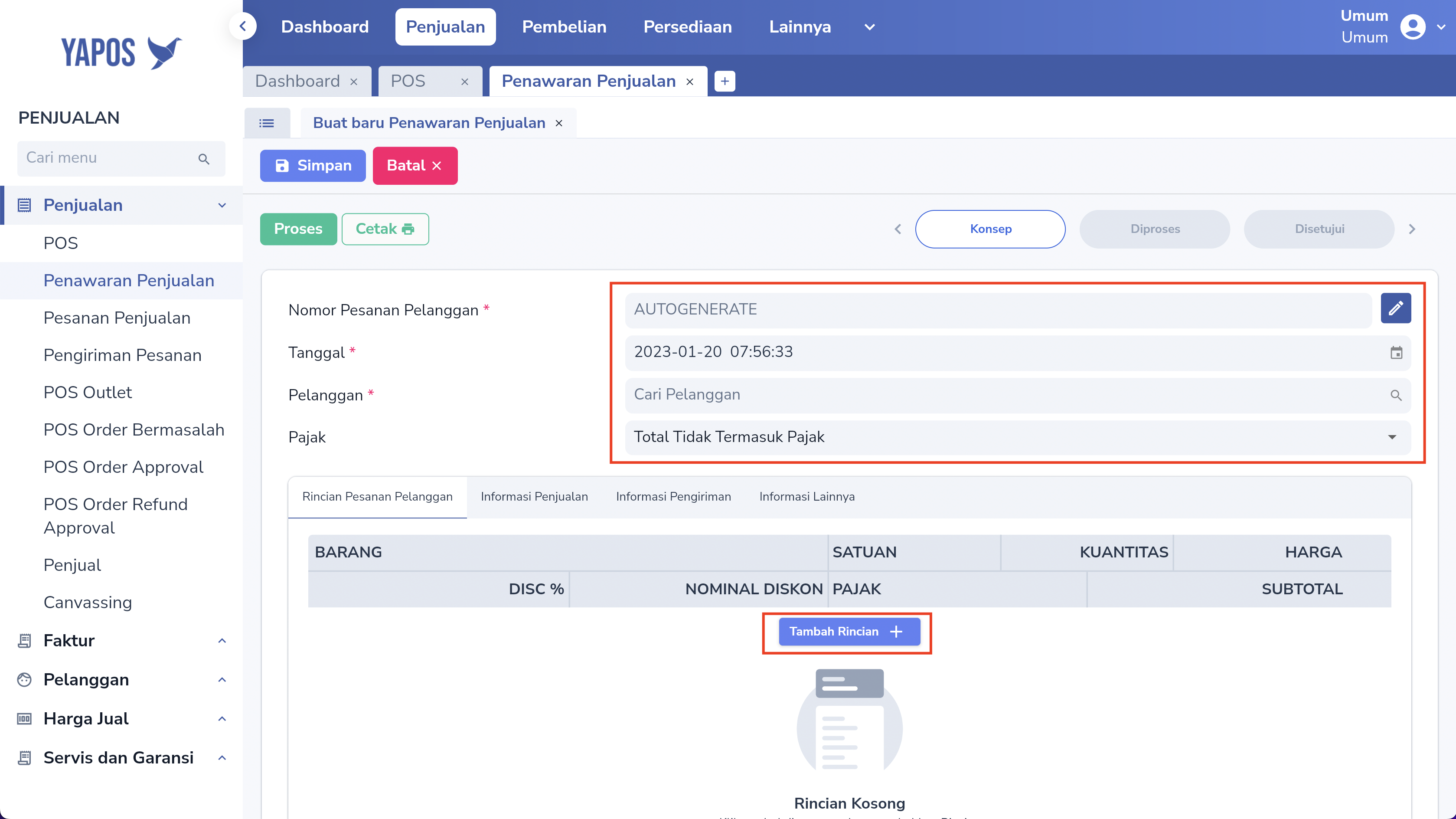
Task: Go to previous status with left arrow
Action: pyautogui.click(x=898, y=229)
